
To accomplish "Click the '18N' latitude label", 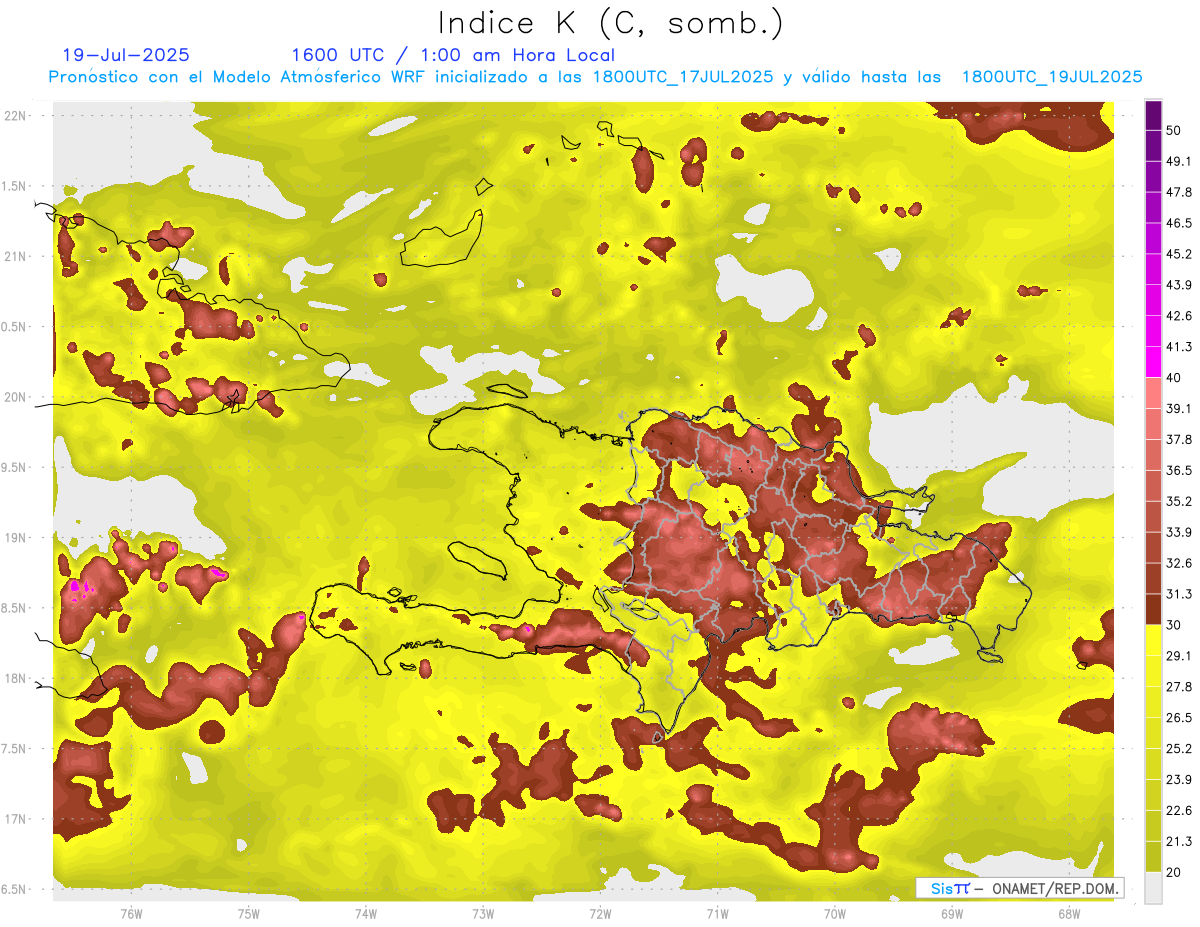I will pos(17,678).
